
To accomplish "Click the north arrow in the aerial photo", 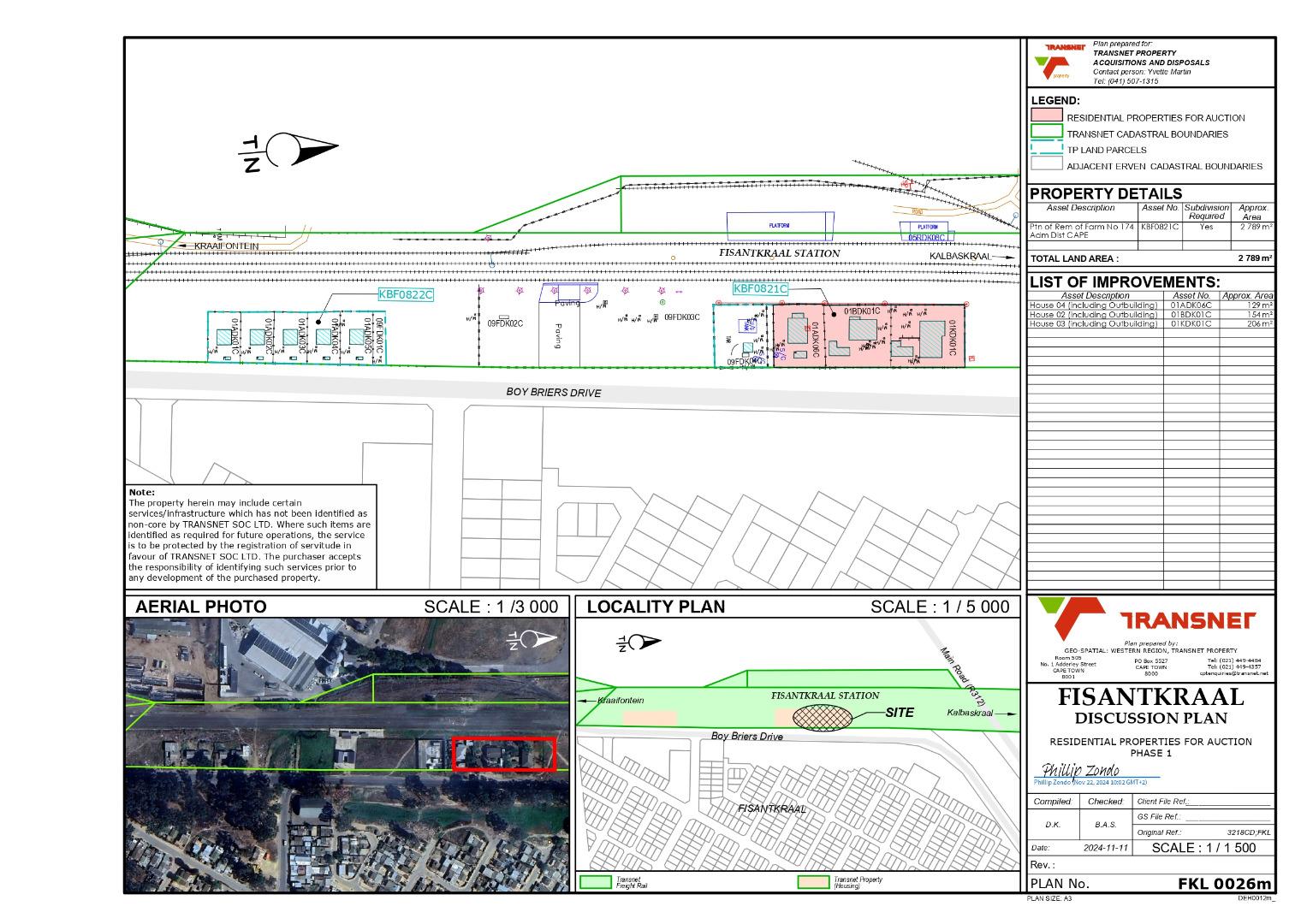I will click(537, 639).
